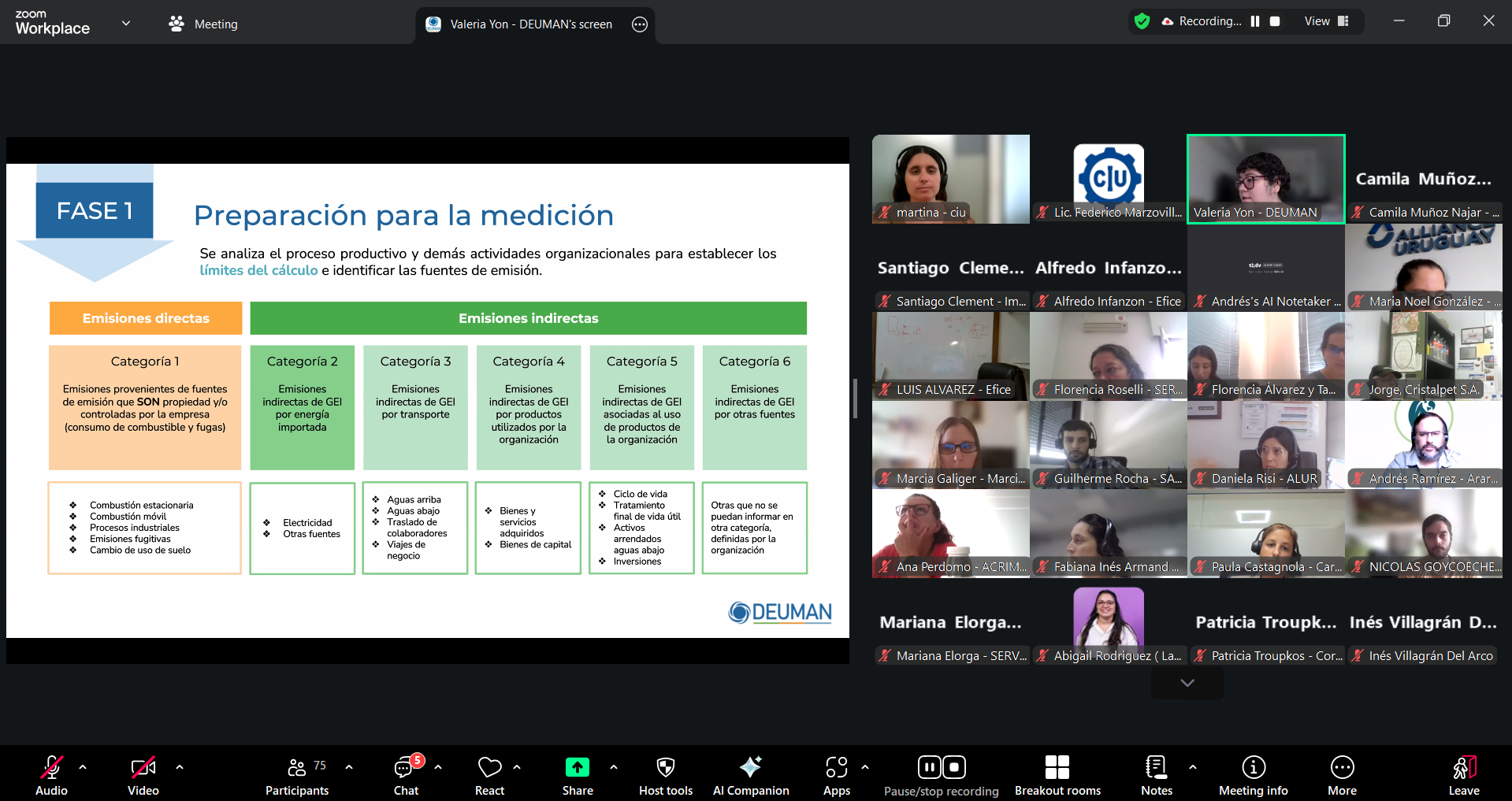This screenshot has width=1512, height=801.
Task: Open the Chat panel
Action: click(406, 776)
